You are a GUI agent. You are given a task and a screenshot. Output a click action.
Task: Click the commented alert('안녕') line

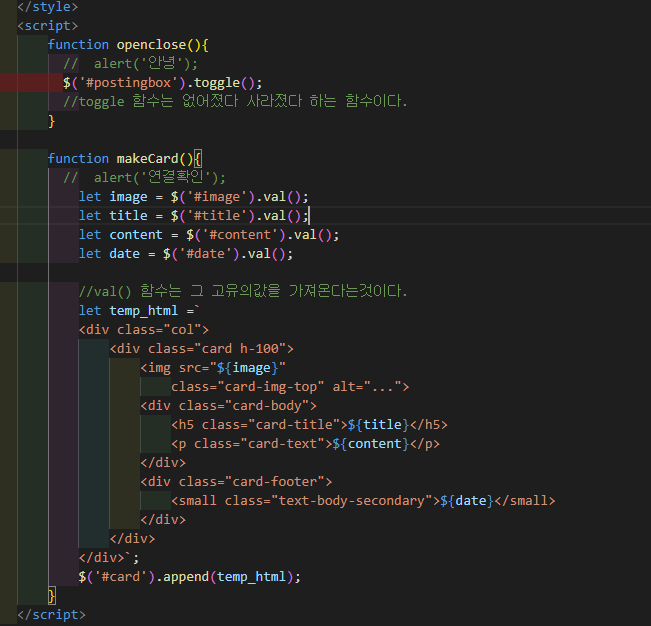130,64
